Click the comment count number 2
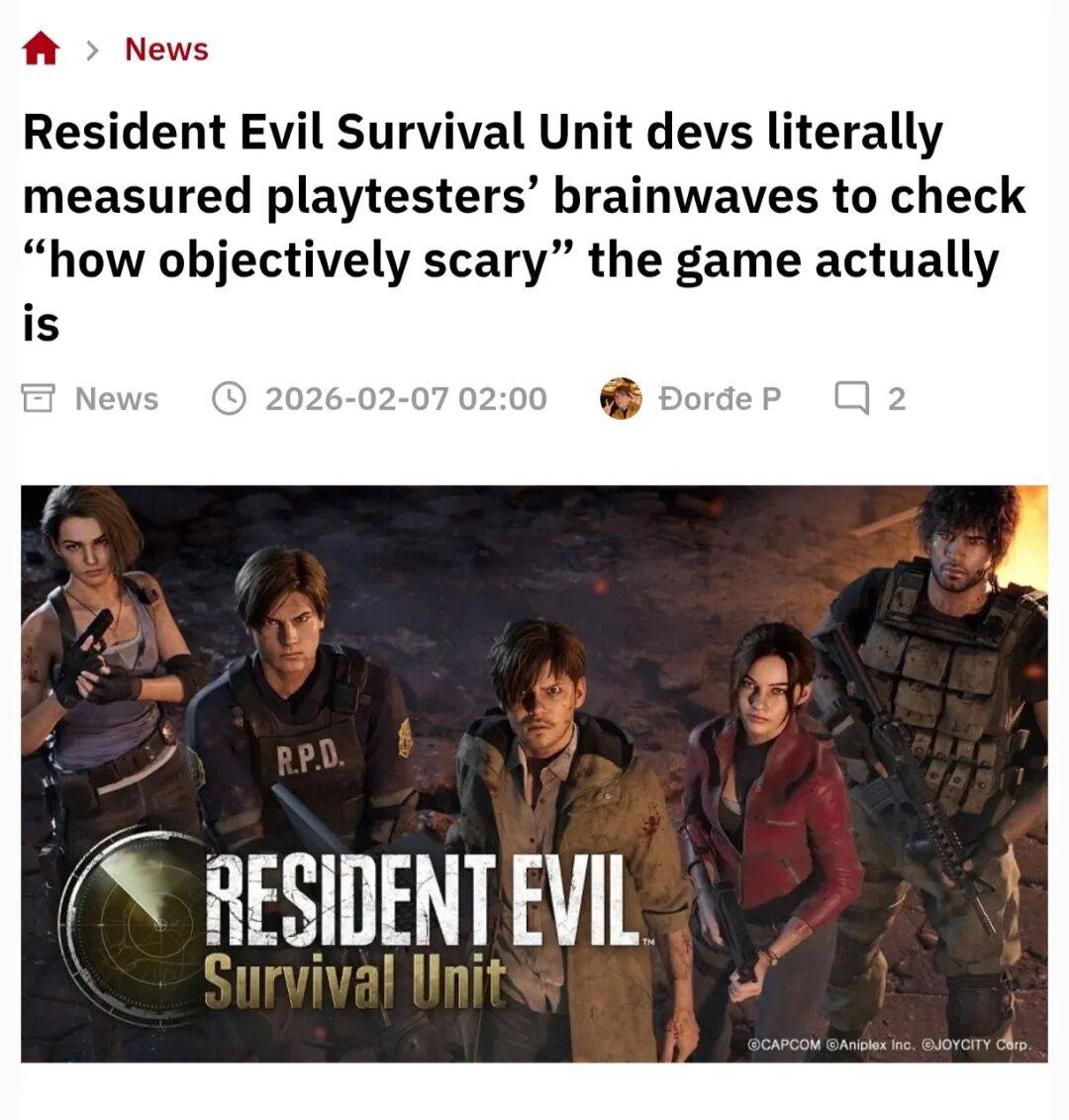This screenshot has width=1069, height=1120. coord(897,398)
